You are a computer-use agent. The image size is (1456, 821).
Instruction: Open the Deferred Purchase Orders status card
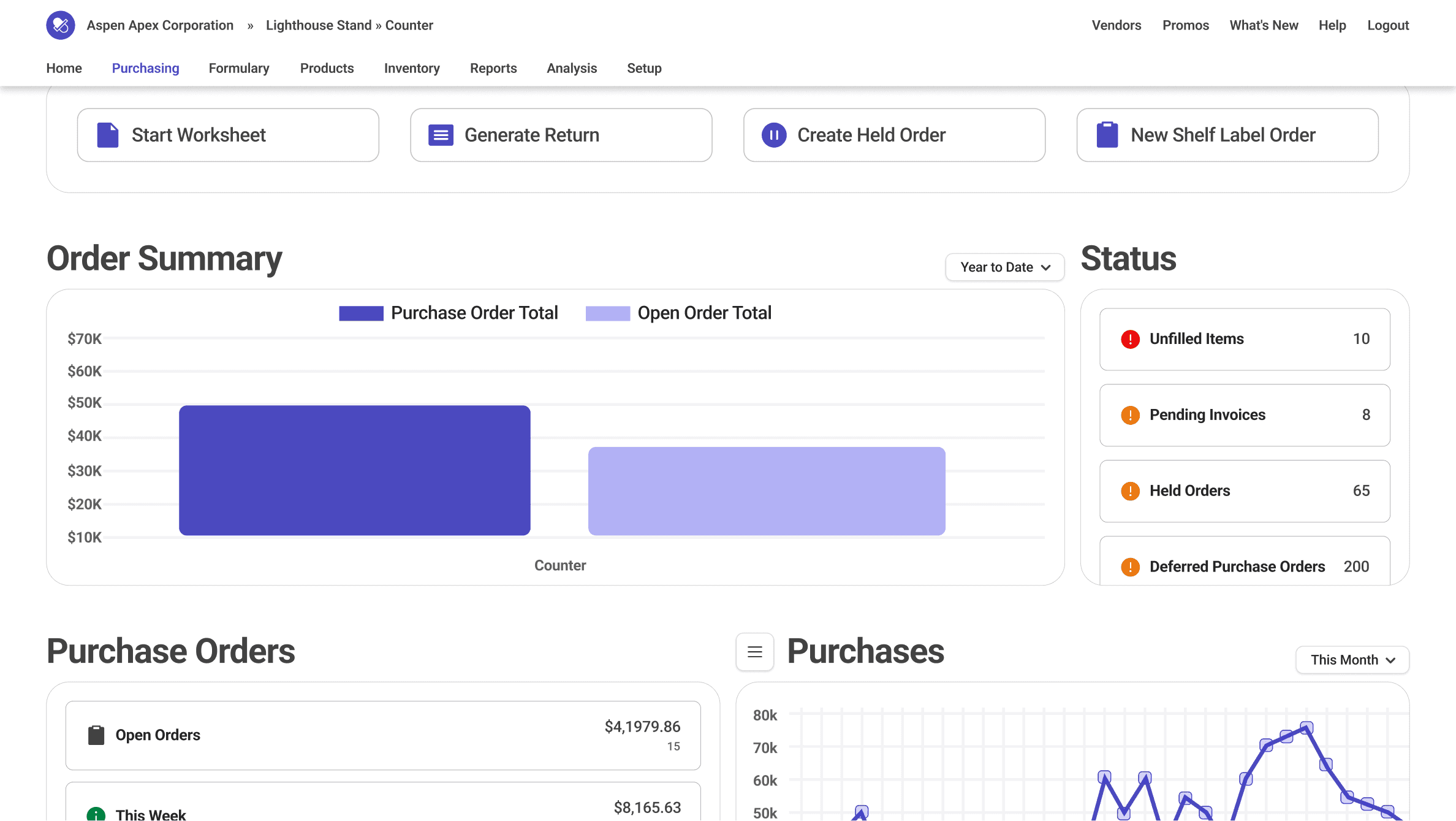pyautogui.click(x=1244, y=563)
